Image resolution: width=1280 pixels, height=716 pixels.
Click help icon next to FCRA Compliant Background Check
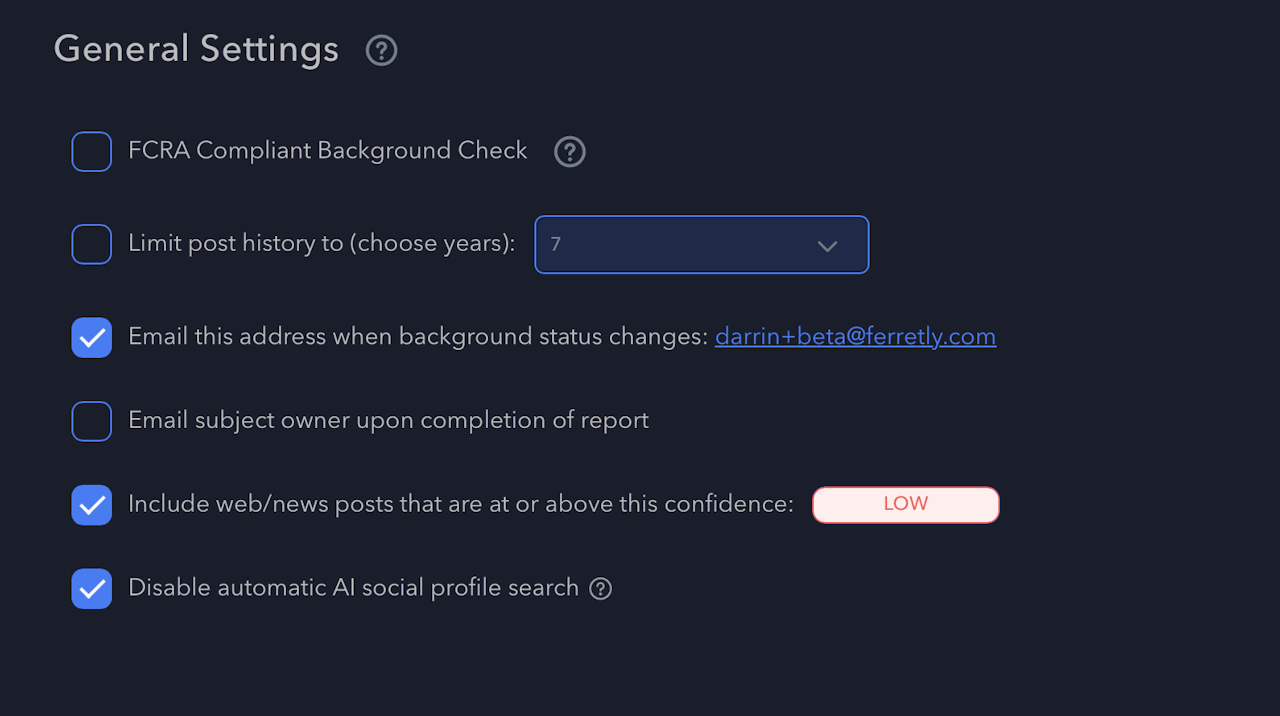click(x=570, y=152)
